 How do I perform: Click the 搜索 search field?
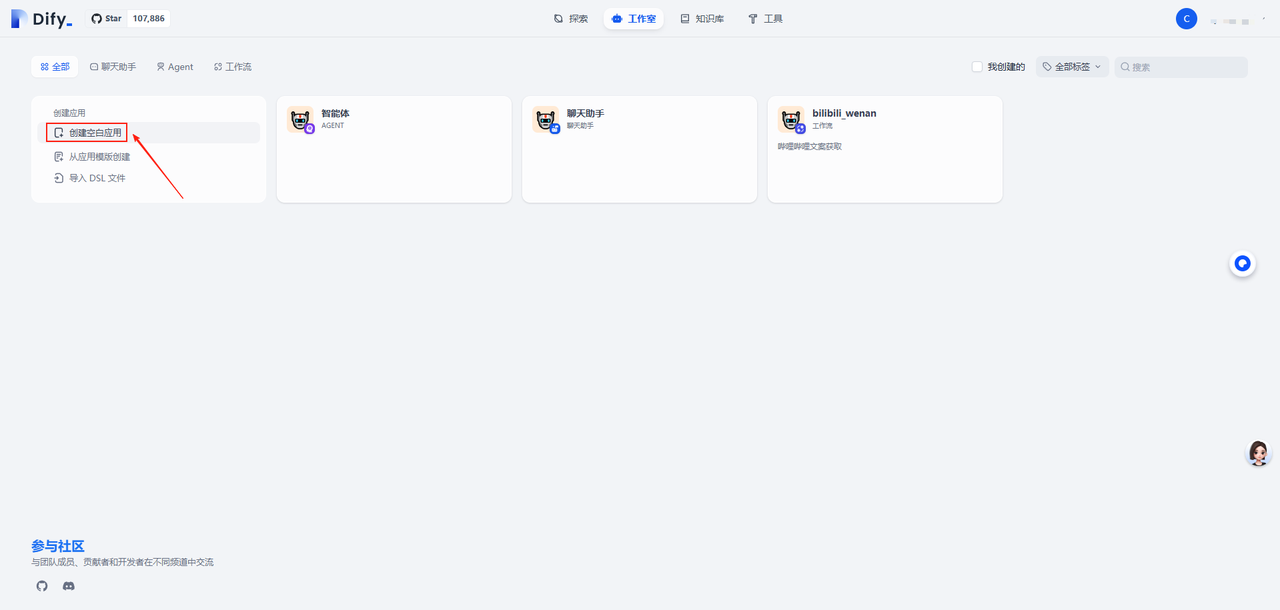1185,67
